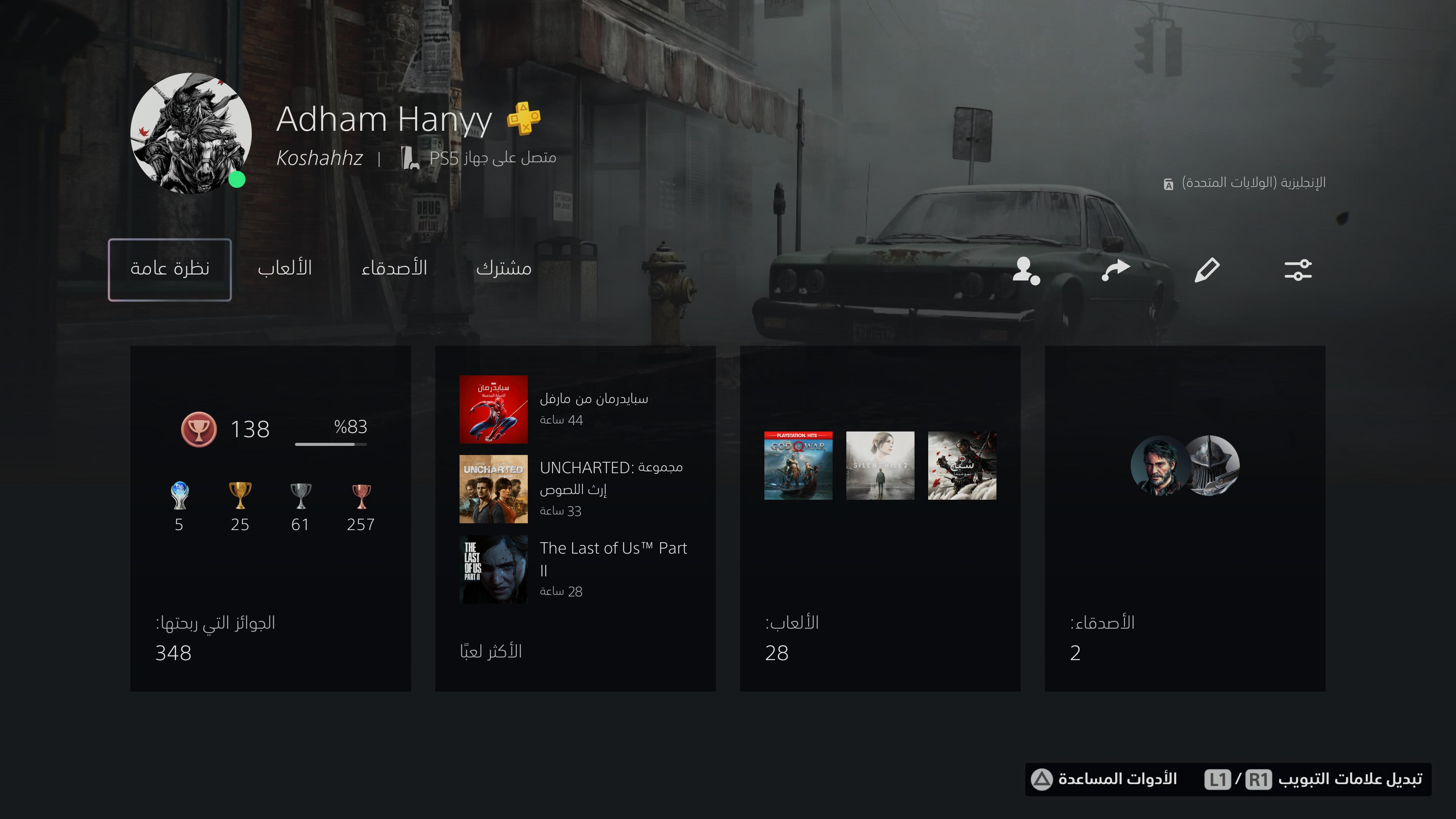Click the edit profile pencil icon

(1207, 270)
